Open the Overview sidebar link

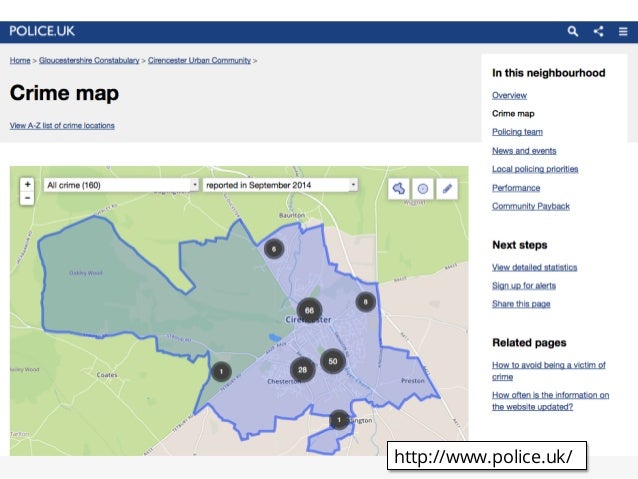pyautogui.click(x=509, y=95)
